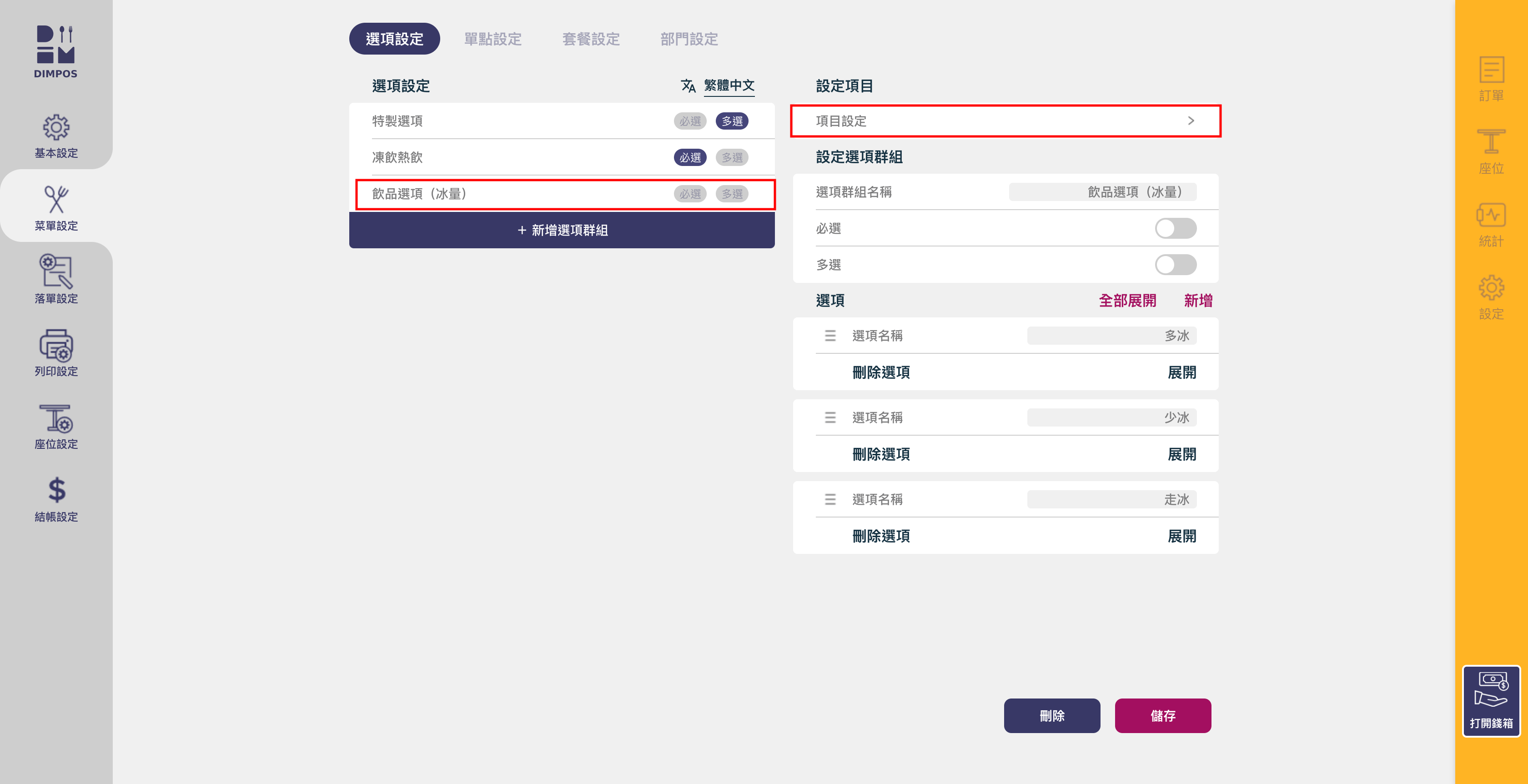Open 落單設定 order settings icon
The image size is (1528, 784).
tap(56, 271)
